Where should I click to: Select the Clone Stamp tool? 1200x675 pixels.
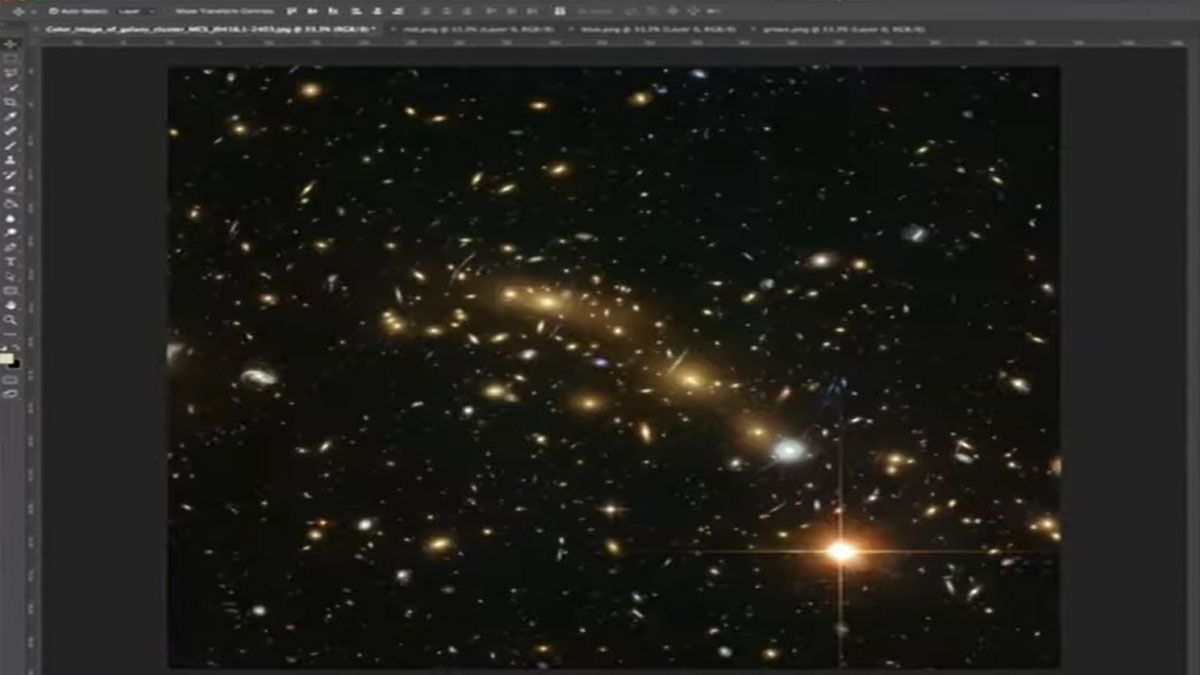(x=10, y=160)
